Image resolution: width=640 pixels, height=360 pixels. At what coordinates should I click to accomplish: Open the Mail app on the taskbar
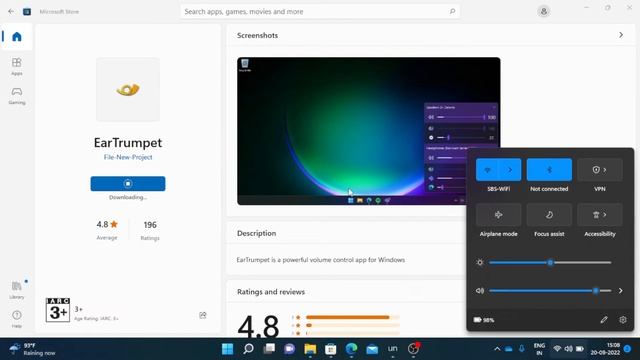pyautogui.click(x=372, y=349)
